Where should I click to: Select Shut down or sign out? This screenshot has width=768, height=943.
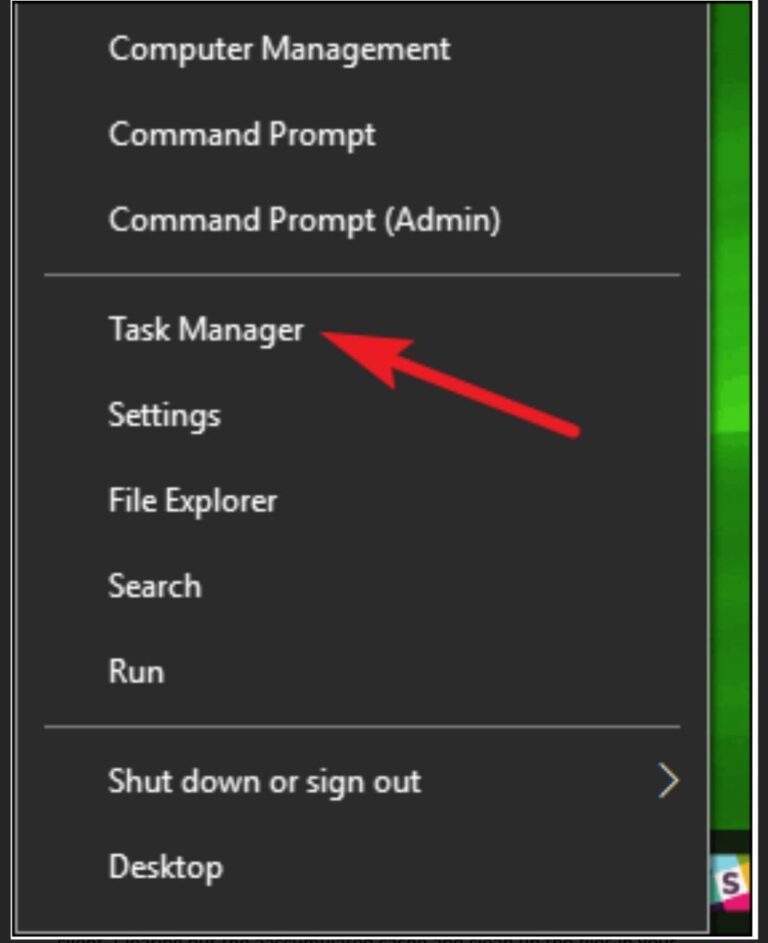(x=264, y=782)
